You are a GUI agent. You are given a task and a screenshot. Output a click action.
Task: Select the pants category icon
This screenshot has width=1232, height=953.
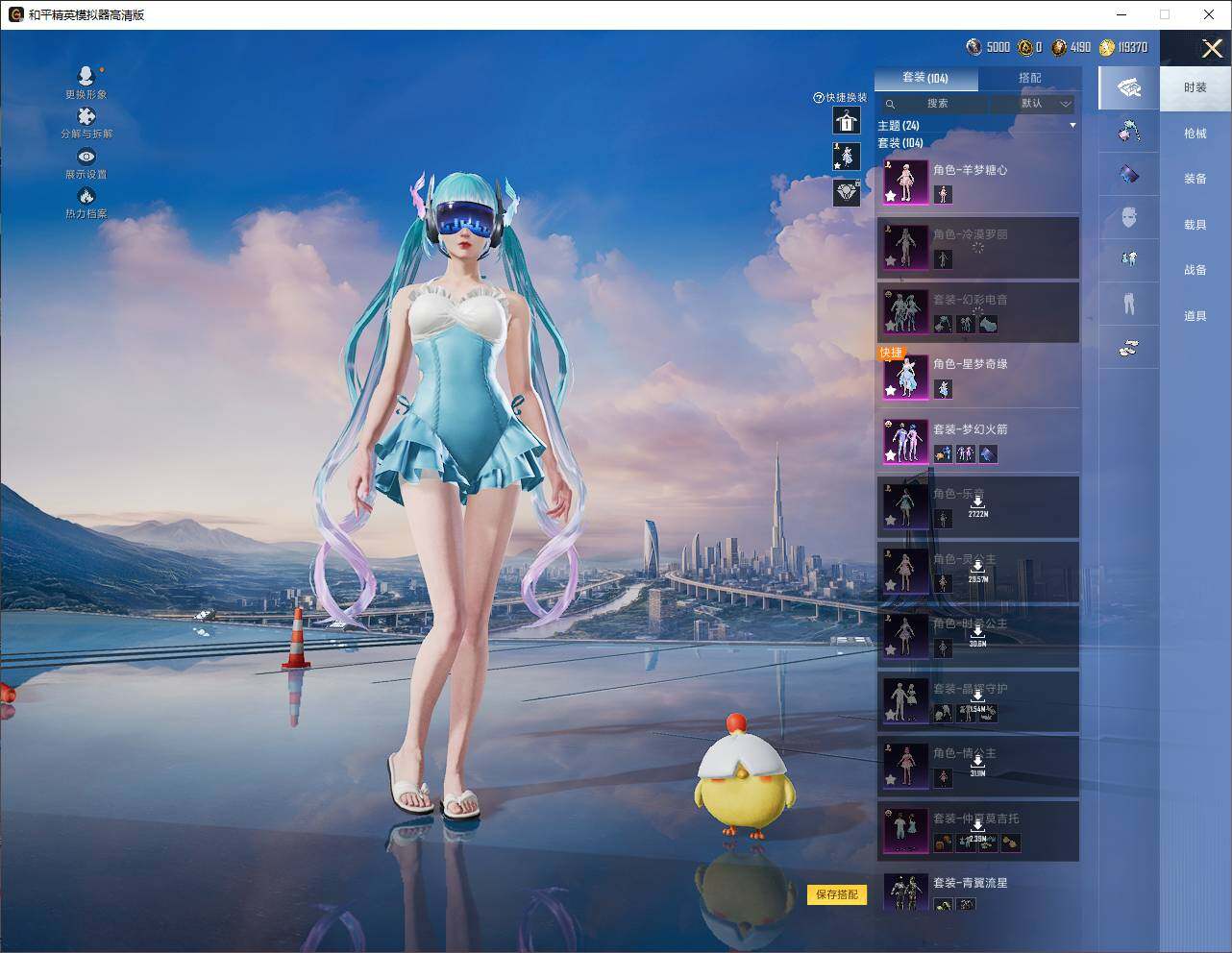pyautogui.click(x=1128, y=305)
